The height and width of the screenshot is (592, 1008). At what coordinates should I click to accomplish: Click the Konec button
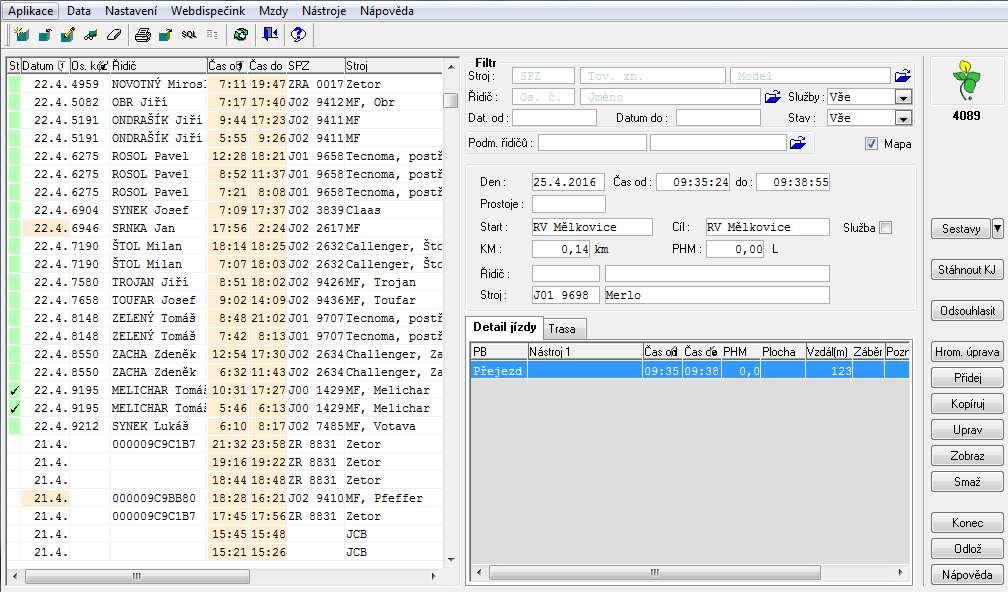[967, 523]
